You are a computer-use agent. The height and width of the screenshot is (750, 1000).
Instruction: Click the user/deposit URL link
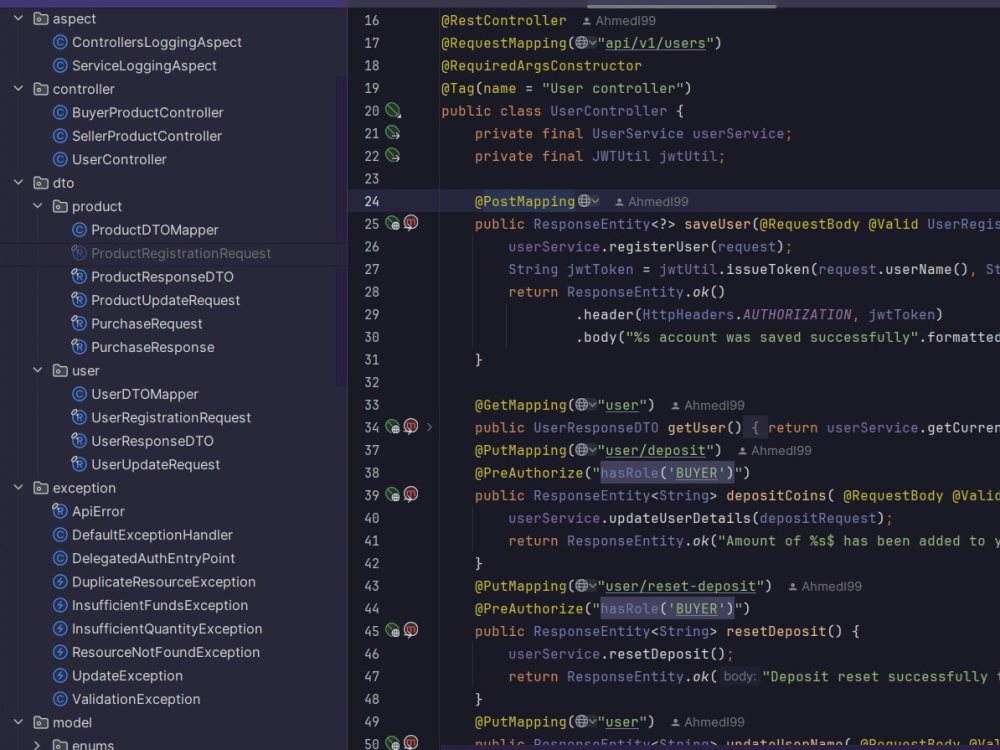coord(655,450)
